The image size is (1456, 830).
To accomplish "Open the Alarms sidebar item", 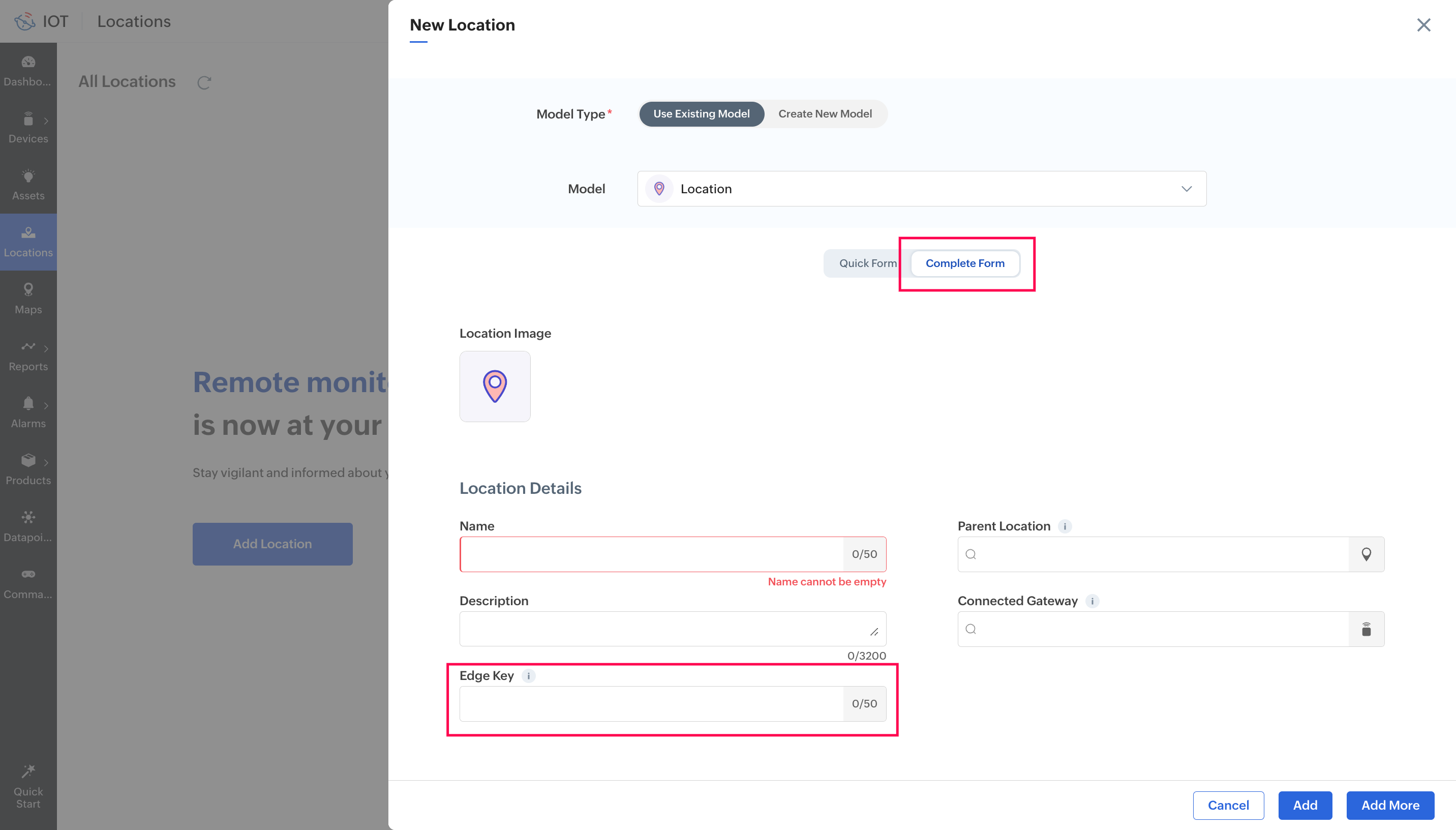I will (28, 412).
